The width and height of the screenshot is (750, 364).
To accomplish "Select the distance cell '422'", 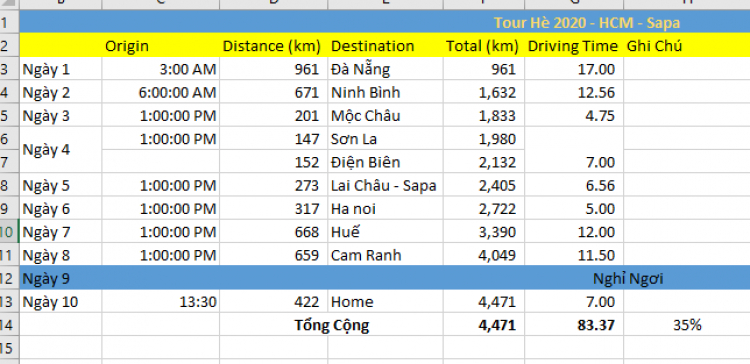I will click(x=274, y=302).
